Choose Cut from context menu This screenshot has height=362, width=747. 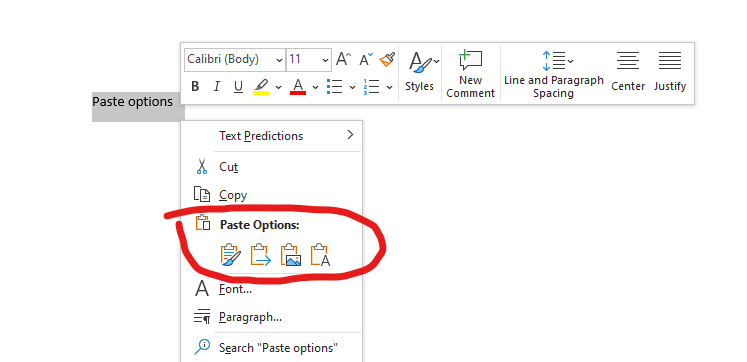pyautogui.click(x=272, y=167)
